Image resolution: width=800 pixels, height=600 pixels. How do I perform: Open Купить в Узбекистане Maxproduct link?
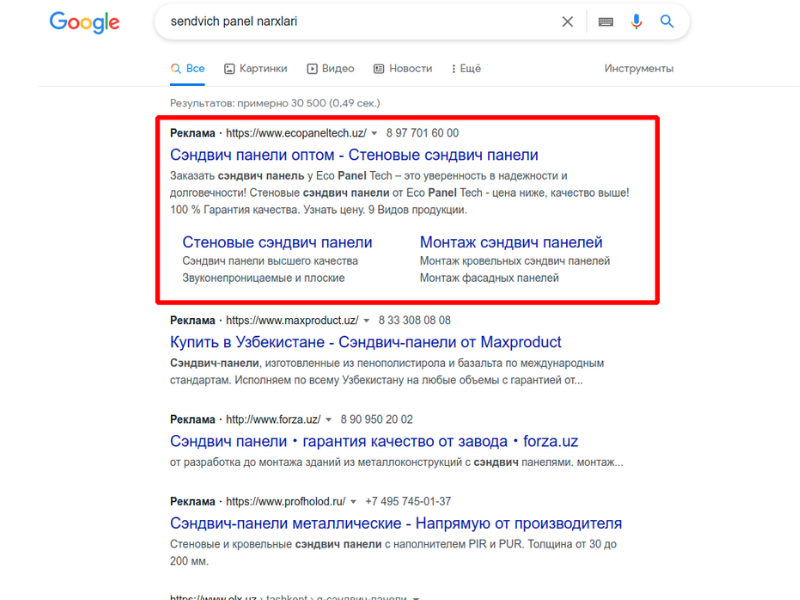pos(365,342)
